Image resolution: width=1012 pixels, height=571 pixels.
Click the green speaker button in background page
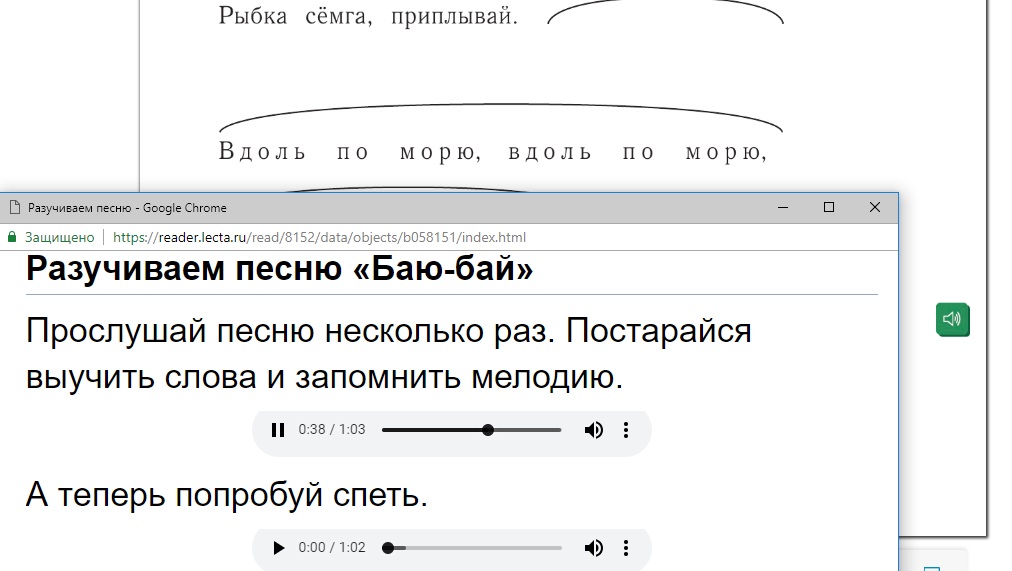coord(953,319)
